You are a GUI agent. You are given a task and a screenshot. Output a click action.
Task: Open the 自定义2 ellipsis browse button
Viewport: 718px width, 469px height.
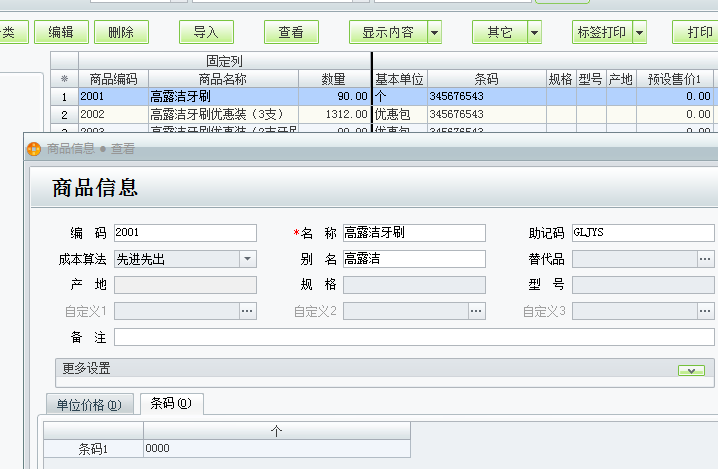476,311
